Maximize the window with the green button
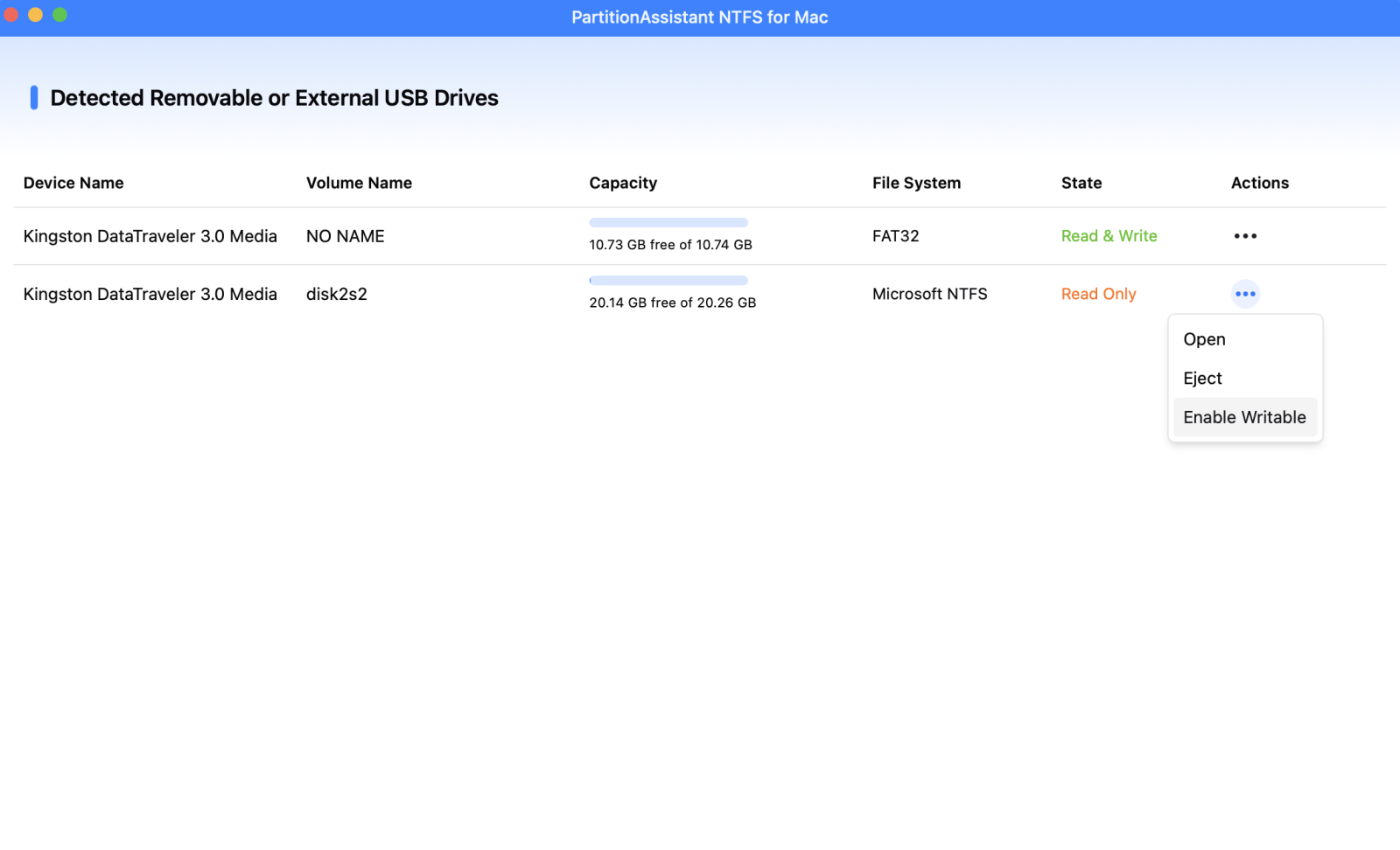 point(60,15)
